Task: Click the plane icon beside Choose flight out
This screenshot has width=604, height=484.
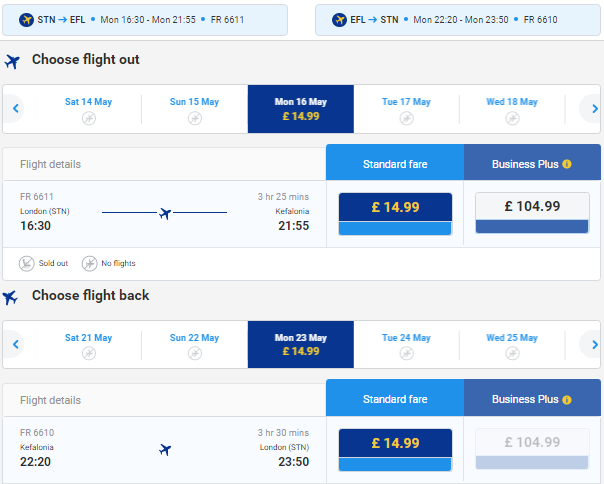Action: 12,62
